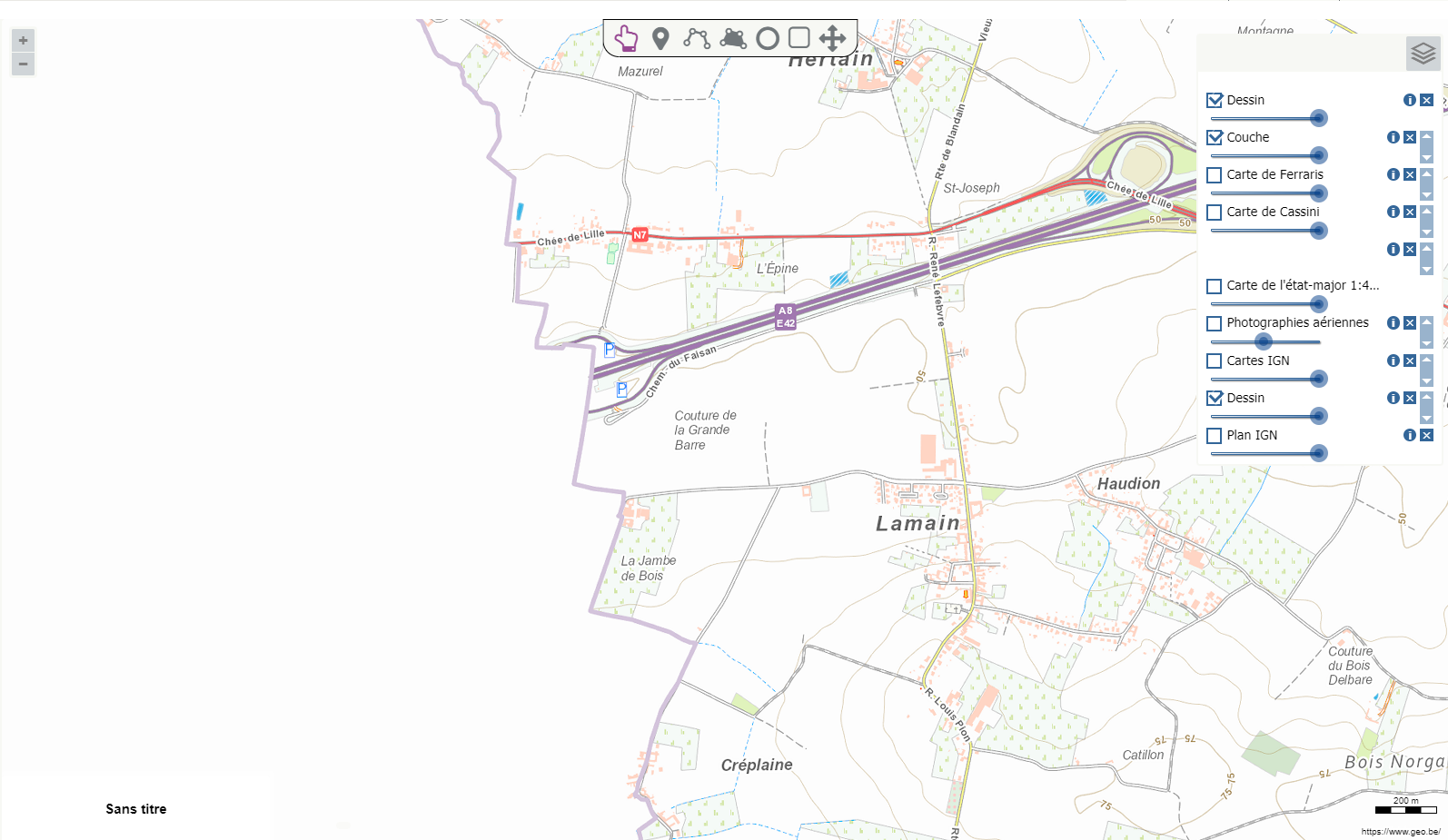Show info for Carte de Ferraris
Viewport: 1448px width, 840px height.
point(1393,174)
